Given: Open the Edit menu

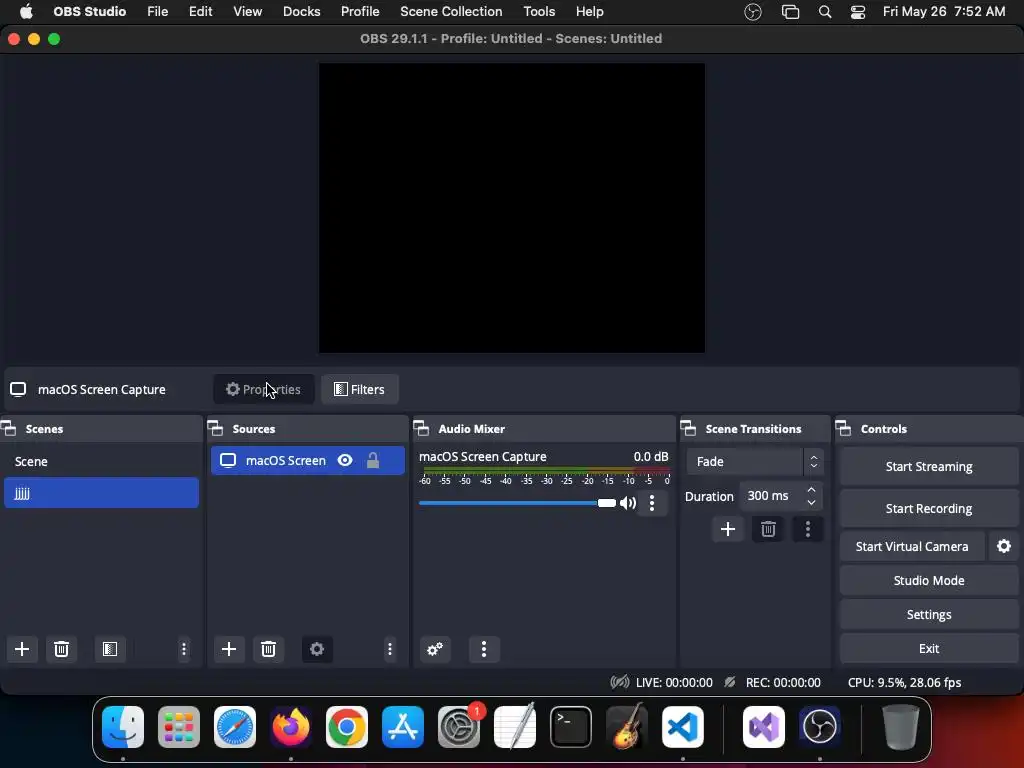Looking at the screenshot, I should [x=200, y=12].
